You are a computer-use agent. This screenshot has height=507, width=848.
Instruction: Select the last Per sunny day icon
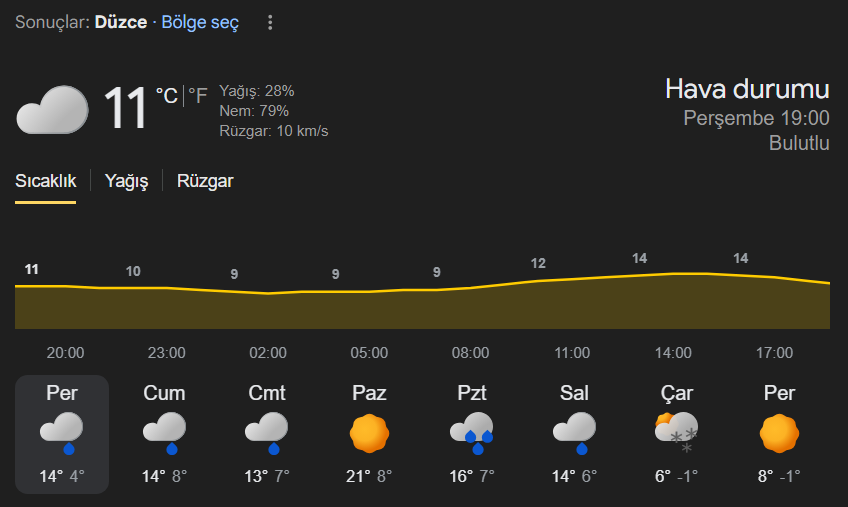779,432
